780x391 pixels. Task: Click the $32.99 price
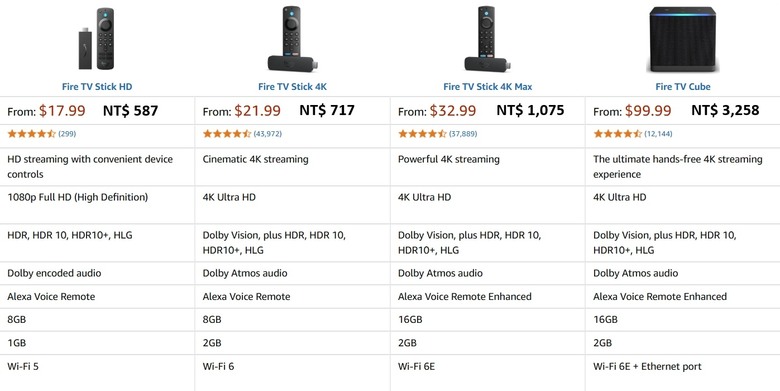click(453, 110)
